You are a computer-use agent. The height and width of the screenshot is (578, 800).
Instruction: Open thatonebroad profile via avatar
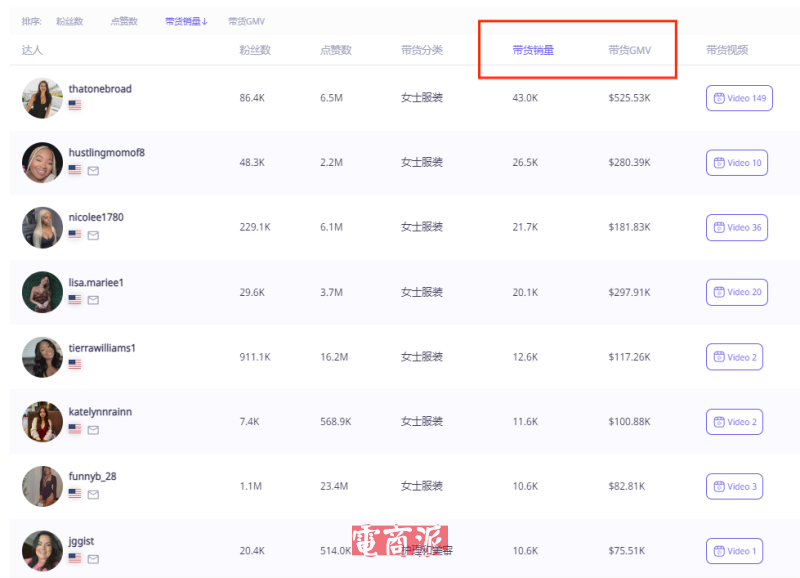point(42,98)
